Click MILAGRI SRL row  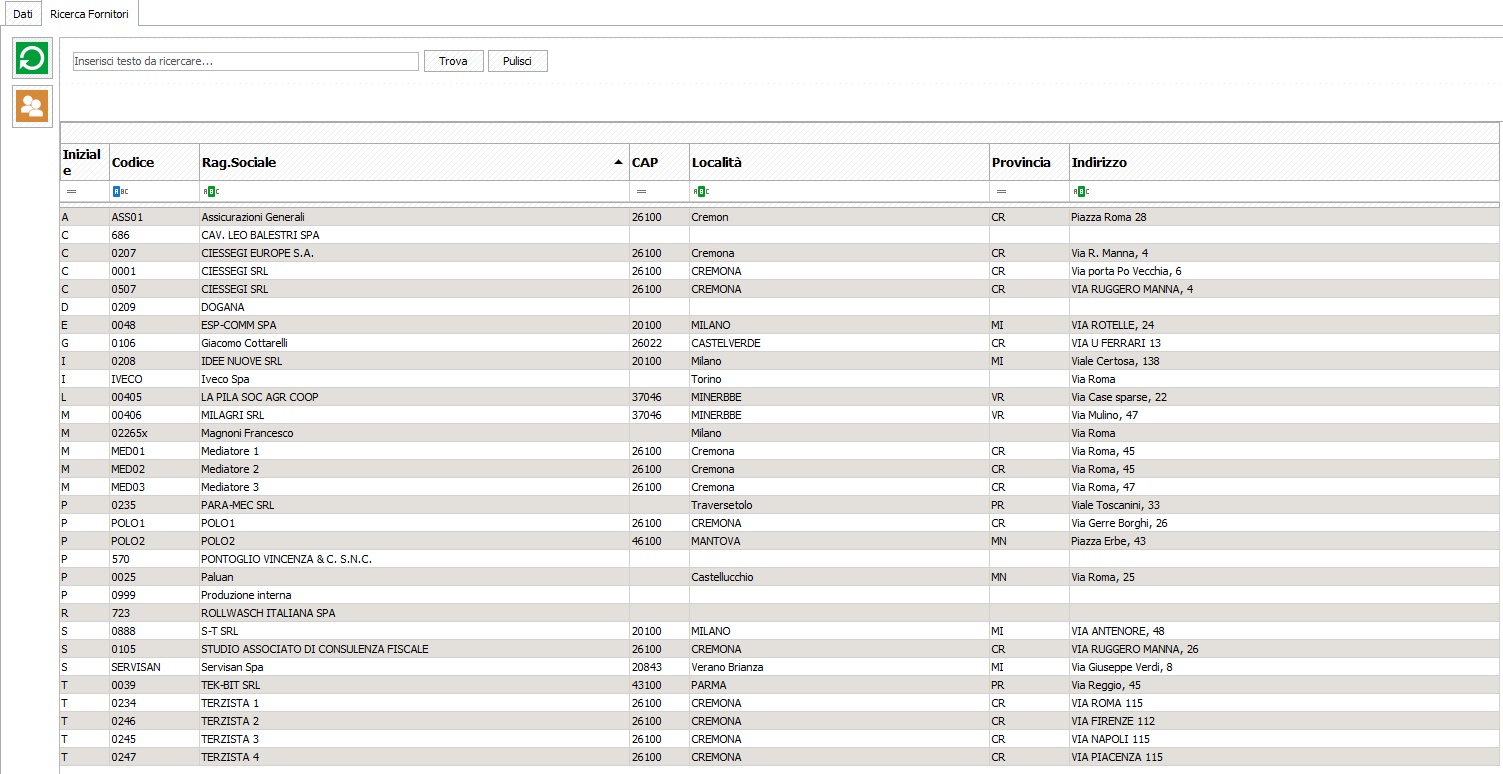780,415
